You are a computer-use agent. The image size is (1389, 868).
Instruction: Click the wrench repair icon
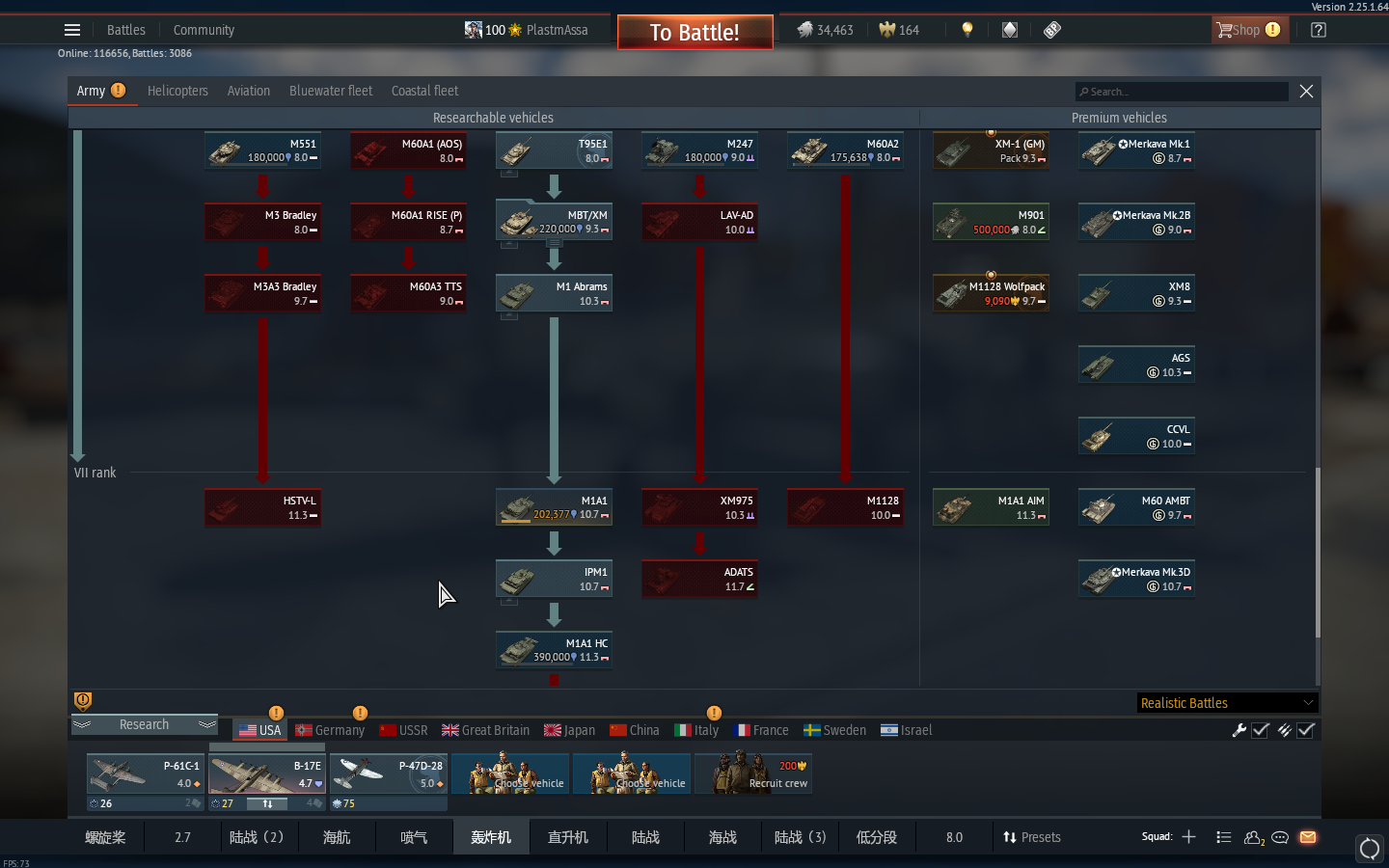click(1239, 730)
